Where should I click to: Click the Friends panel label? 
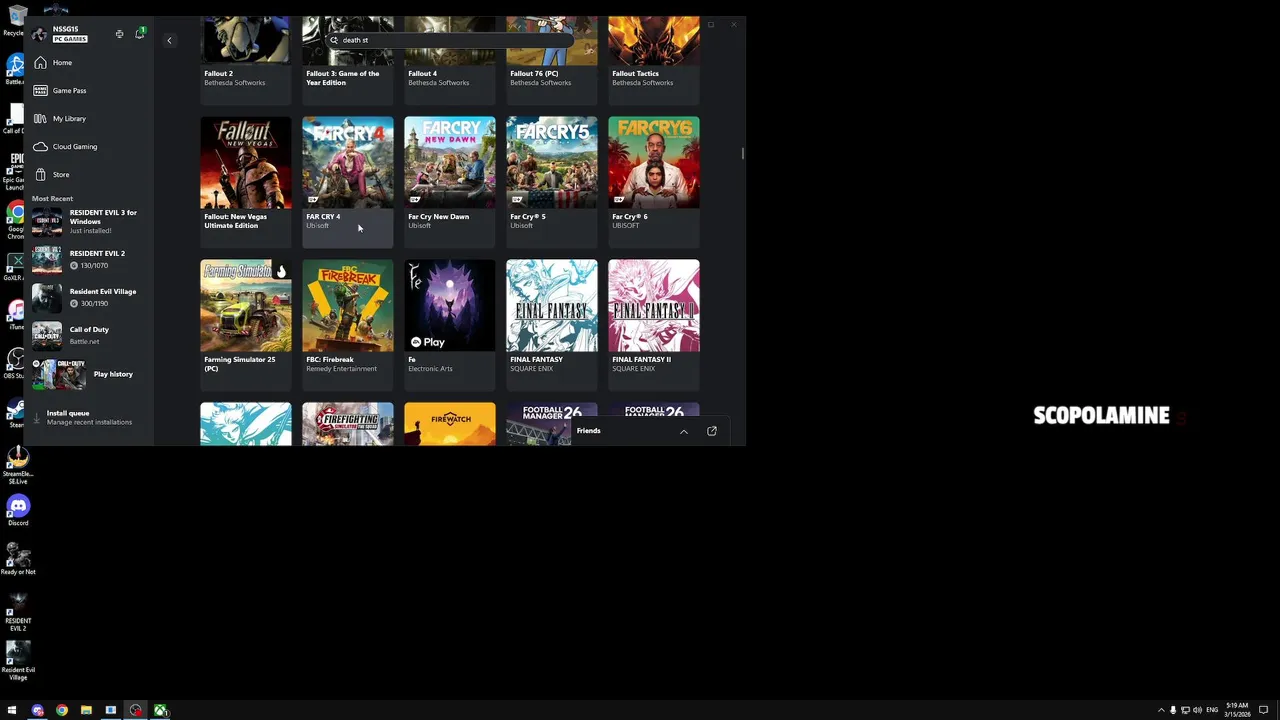588,431
